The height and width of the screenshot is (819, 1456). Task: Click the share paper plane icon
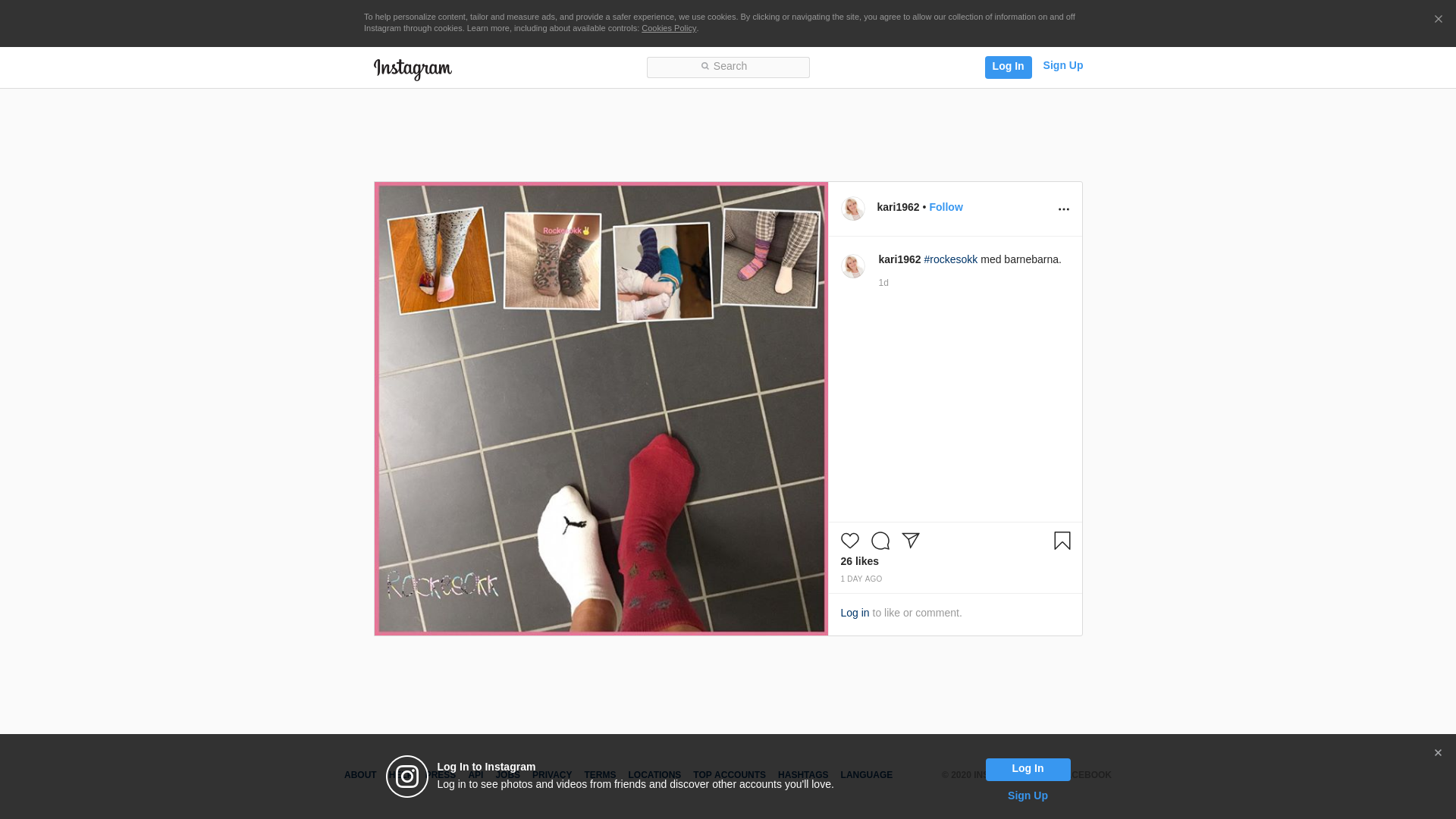pyautogui.click(x=911, y=540)
